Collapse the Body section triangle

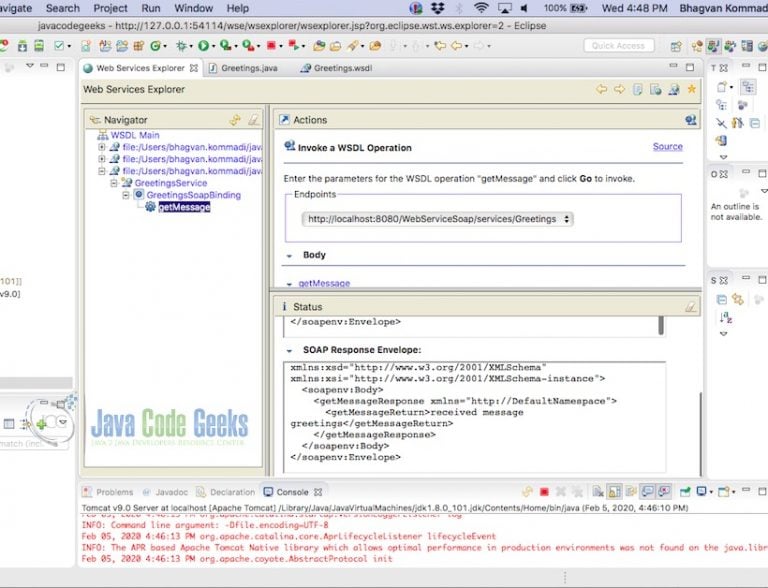pos(289,255)
